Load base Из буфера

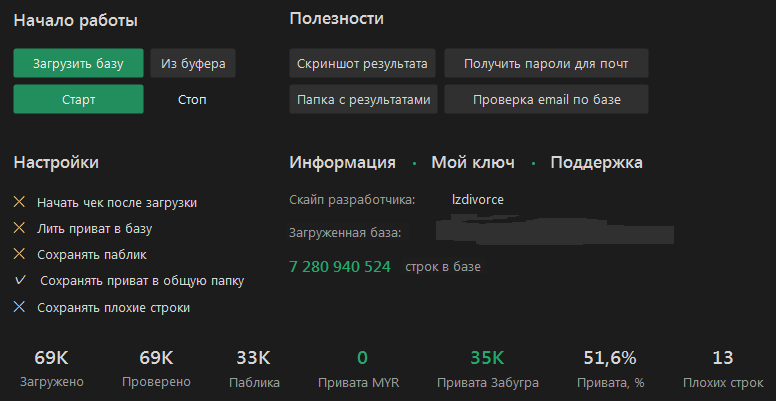click(193, 63)
